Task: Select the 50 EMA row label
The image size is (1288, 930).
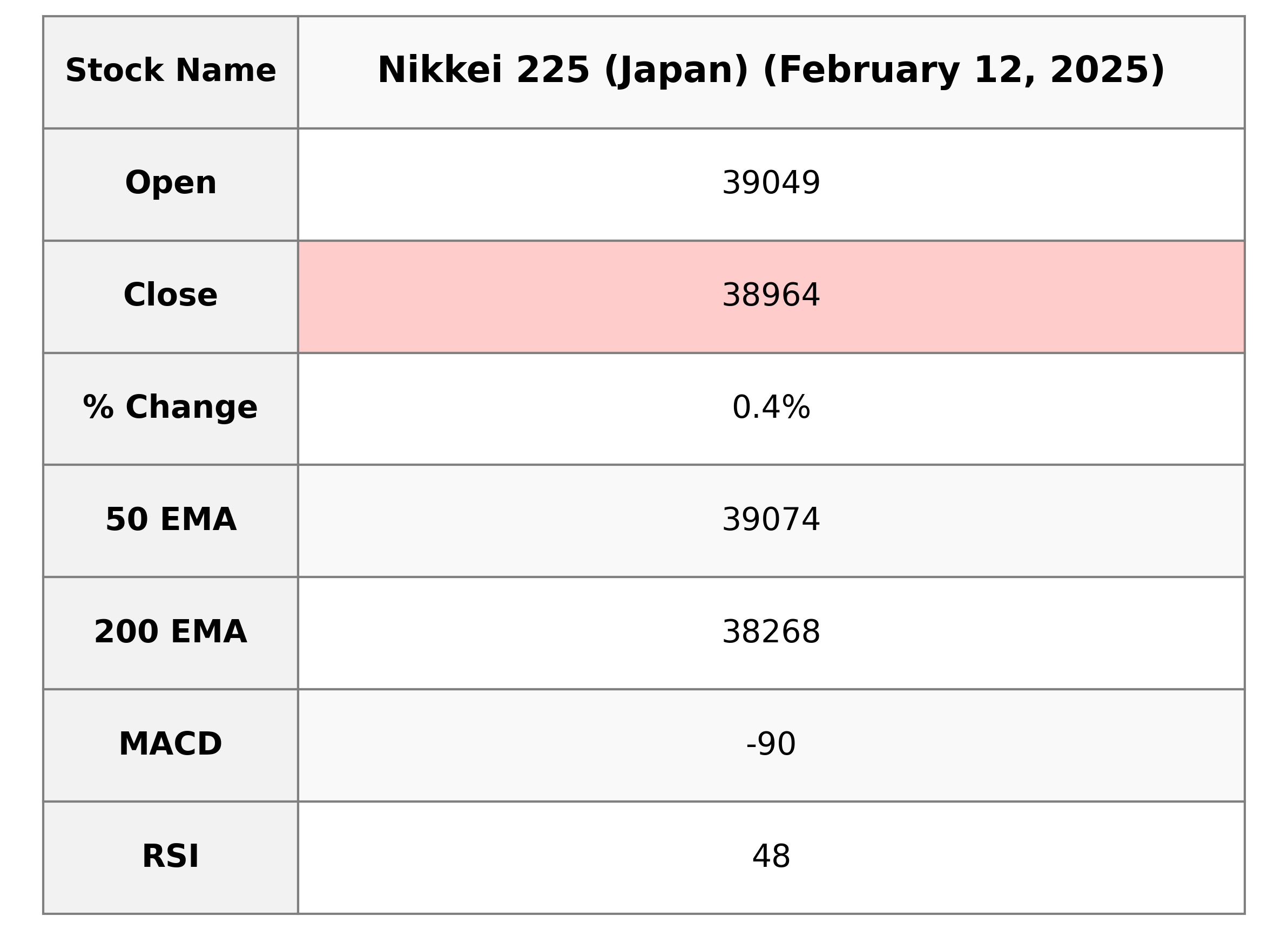Action: pyautogui.click(x=170, y=519)
